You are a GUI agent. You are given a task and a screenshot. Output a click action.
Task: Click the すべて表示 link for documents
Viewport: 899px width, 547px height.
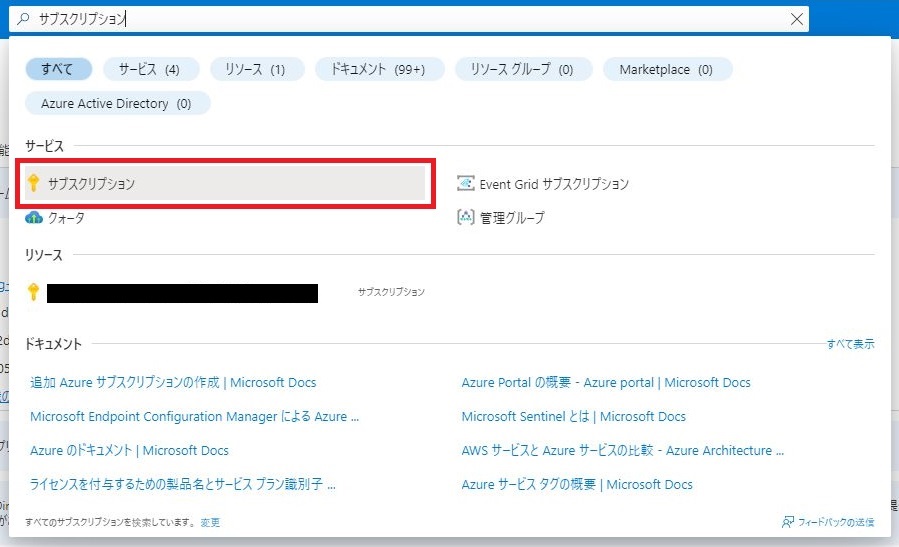pyautogui.click(x=850, y=344)
